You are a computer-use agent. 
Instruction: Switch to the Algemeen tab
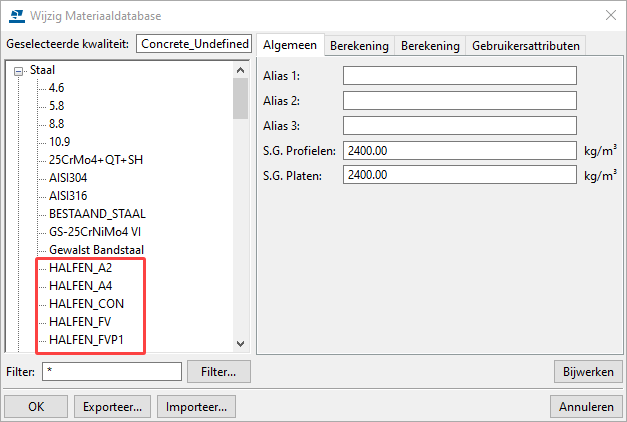click(x=290, y=45)
